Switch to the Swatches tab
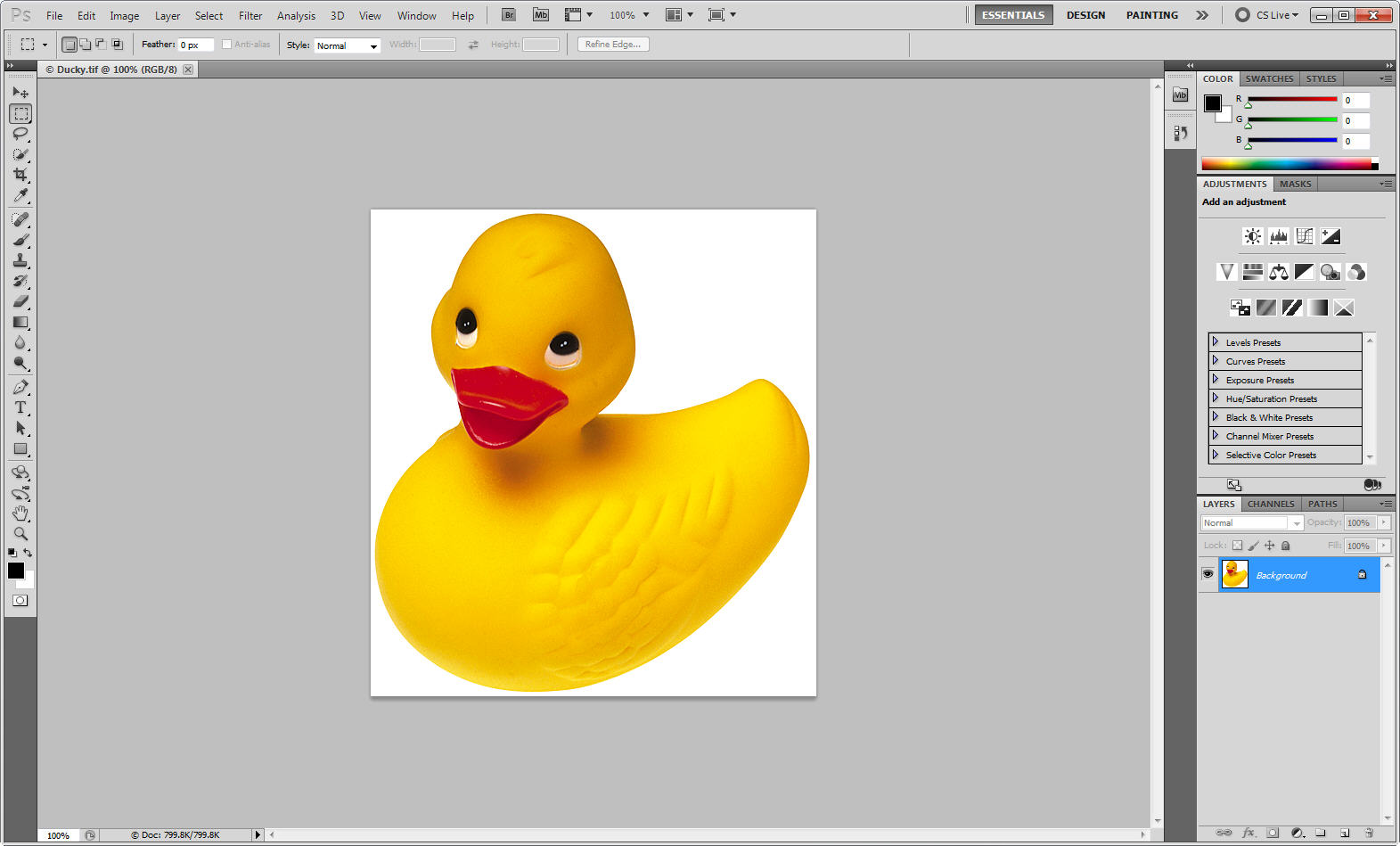Viewport: 1400px width, 846px height. tap(1269, 78)
